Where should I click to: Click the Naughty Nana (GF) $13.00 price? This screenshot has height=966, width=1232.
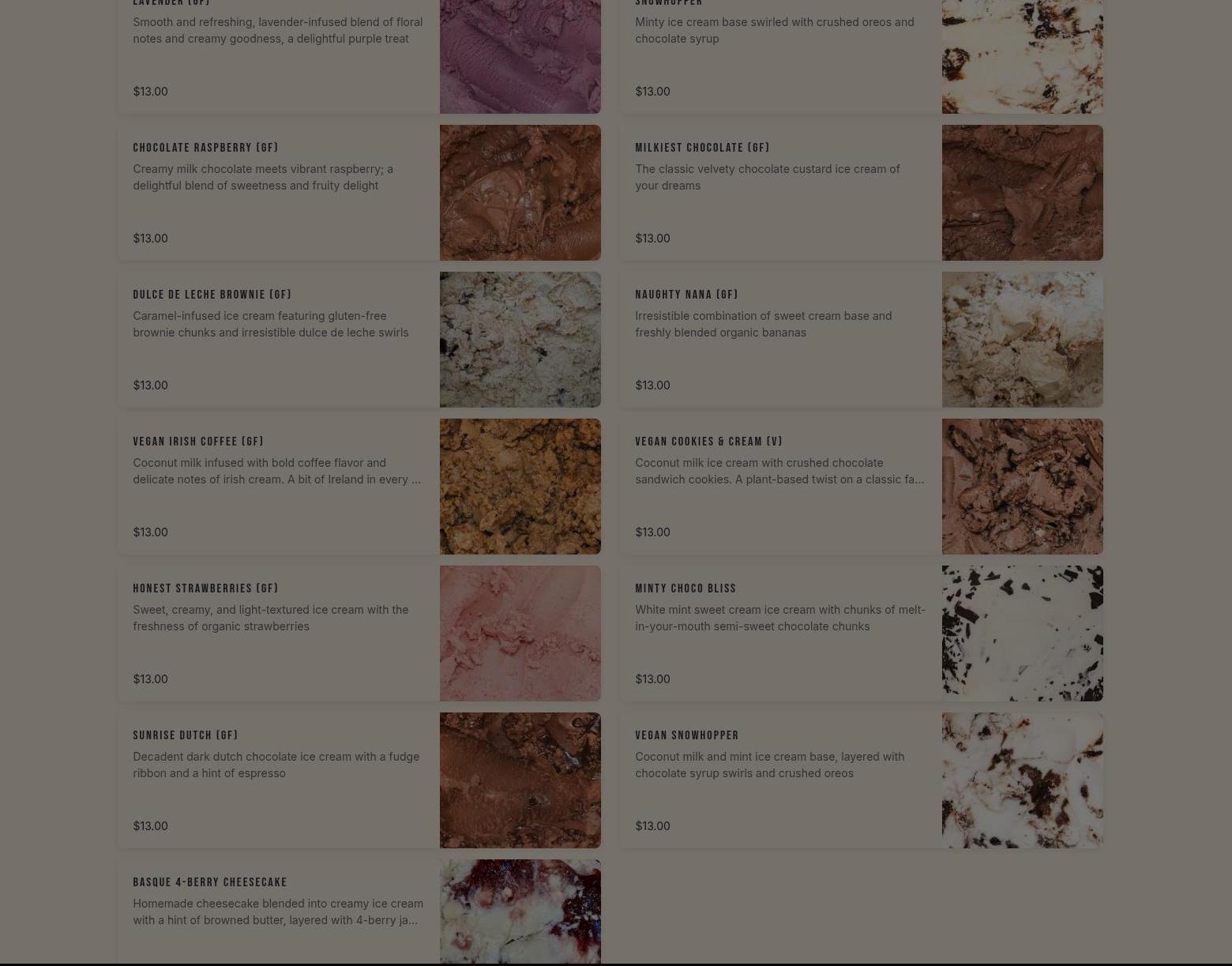tap(652, 385)
